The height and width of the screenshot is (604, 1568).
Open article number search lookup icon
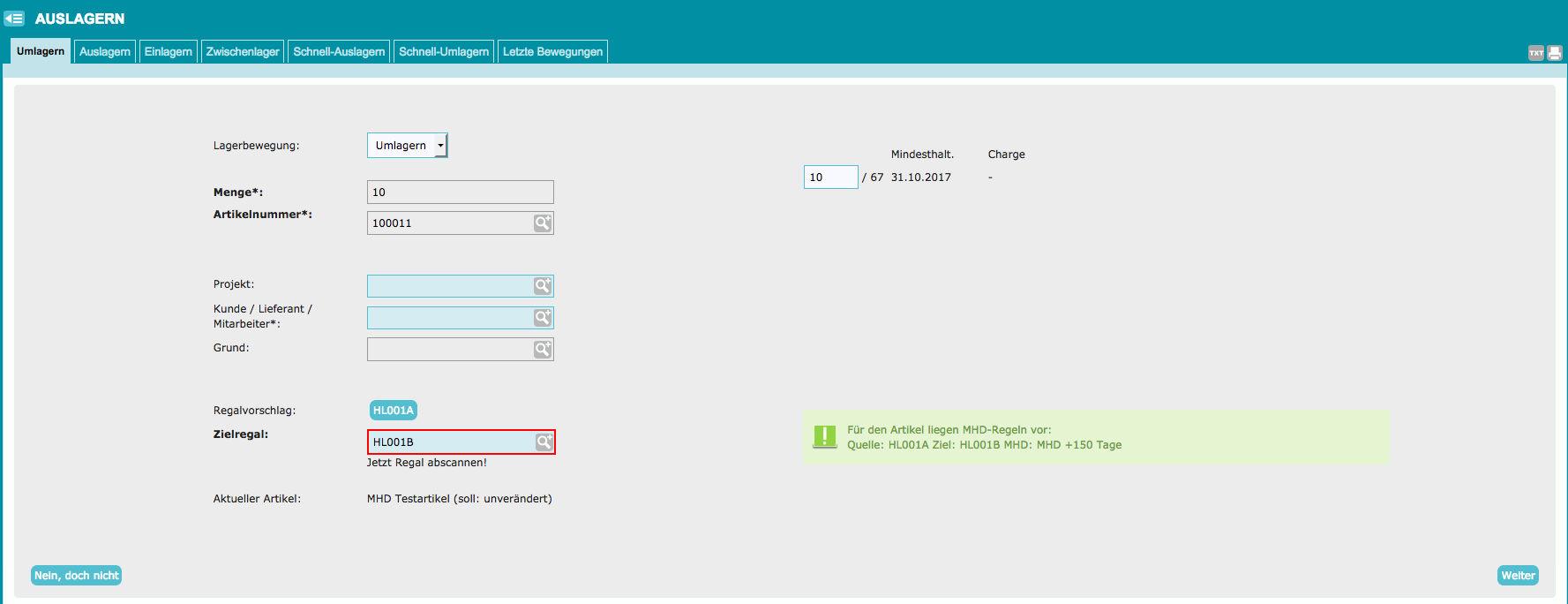pos(543,223)
